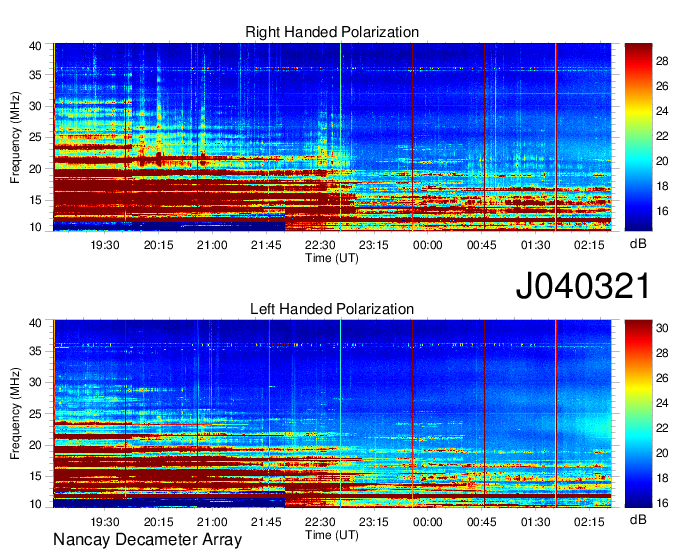
Task: Click the 30 MHz tick of Left Handed plot
Action: 35,382
